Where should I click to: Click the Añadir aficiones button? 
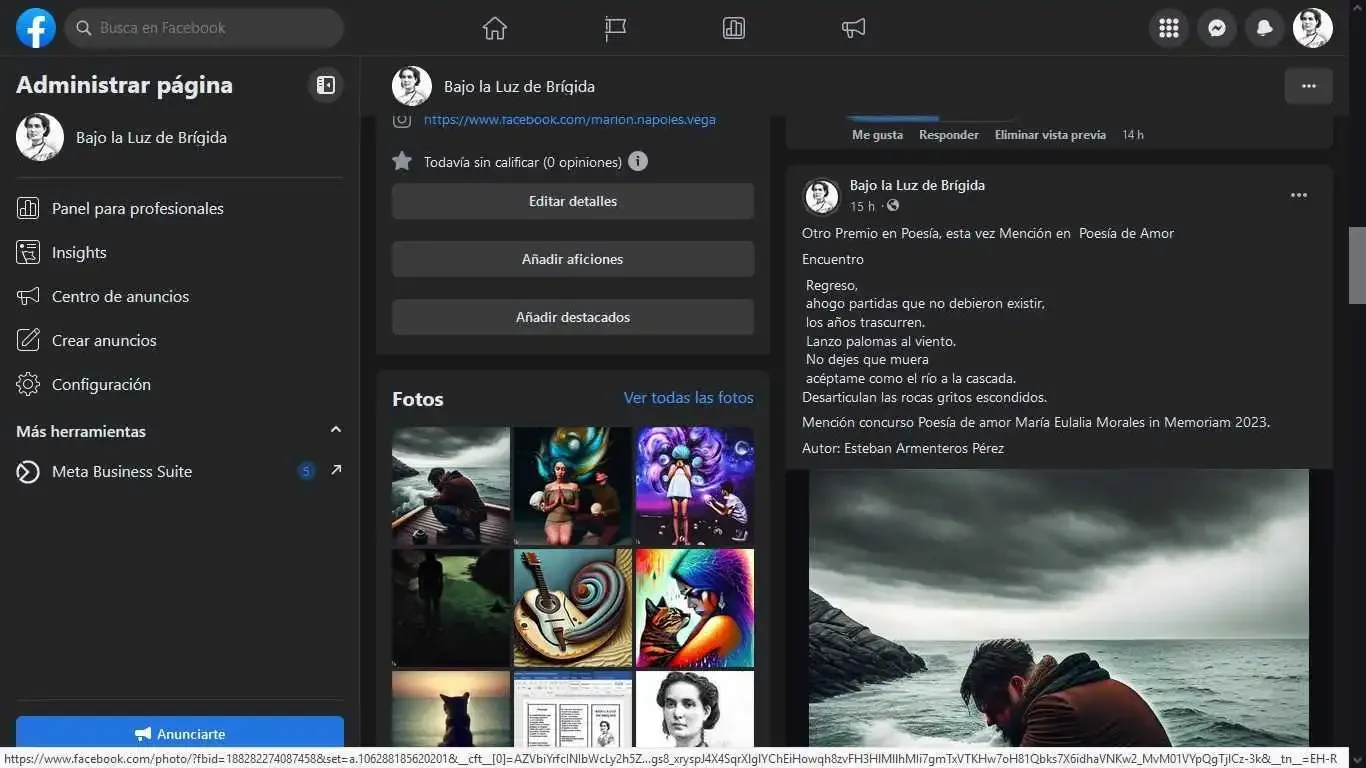(x=573, y=259)
